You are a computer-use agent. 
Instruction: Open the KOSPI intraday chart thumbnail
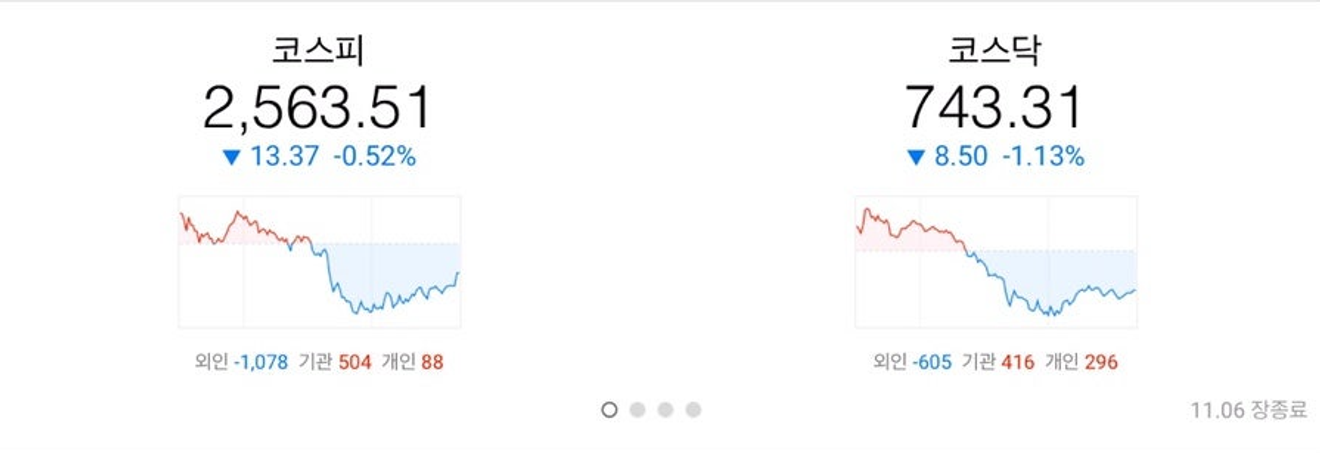tap(319, 262)
